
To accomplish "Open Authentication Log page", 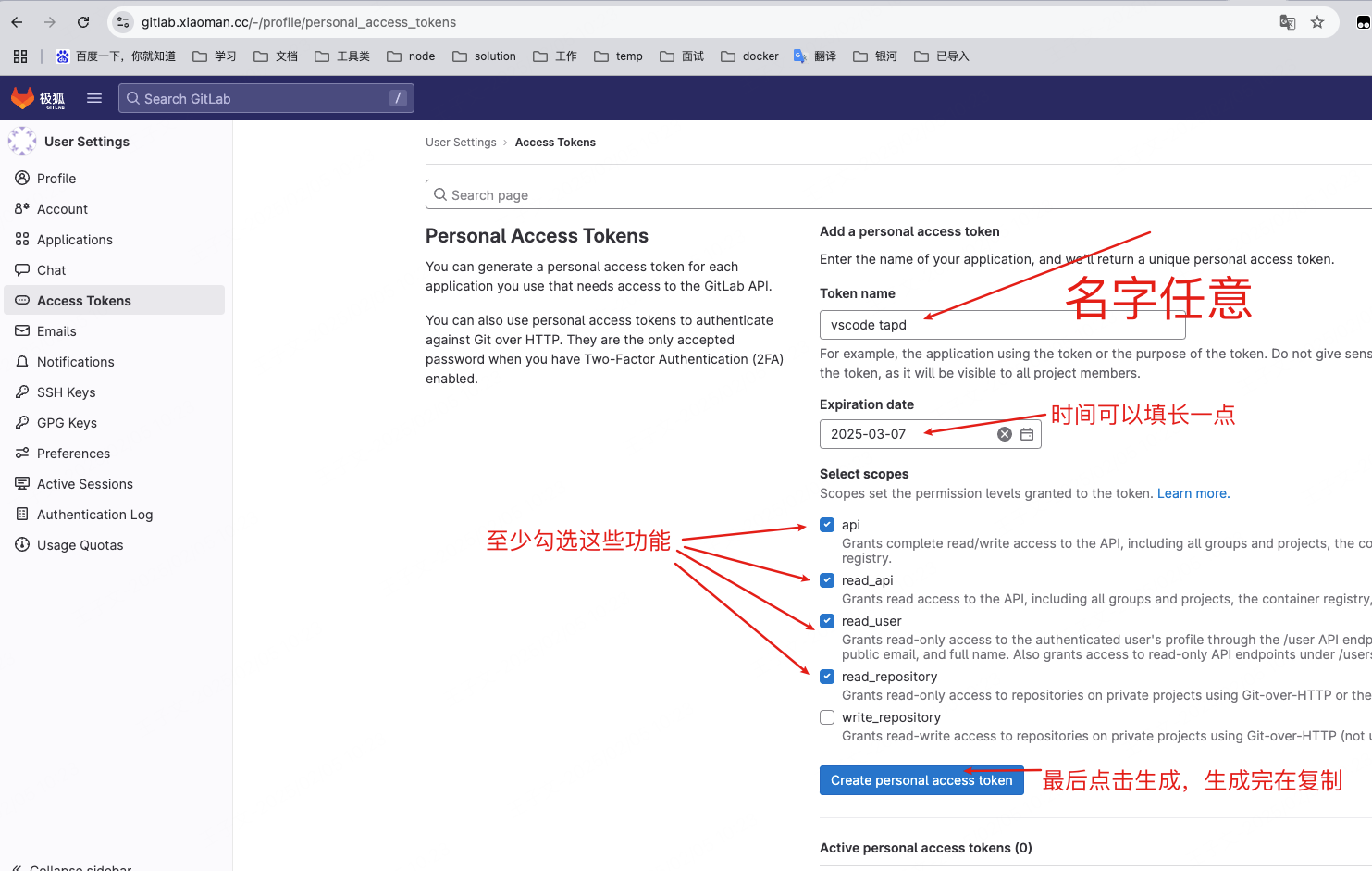I will click(x=115, y=514).
